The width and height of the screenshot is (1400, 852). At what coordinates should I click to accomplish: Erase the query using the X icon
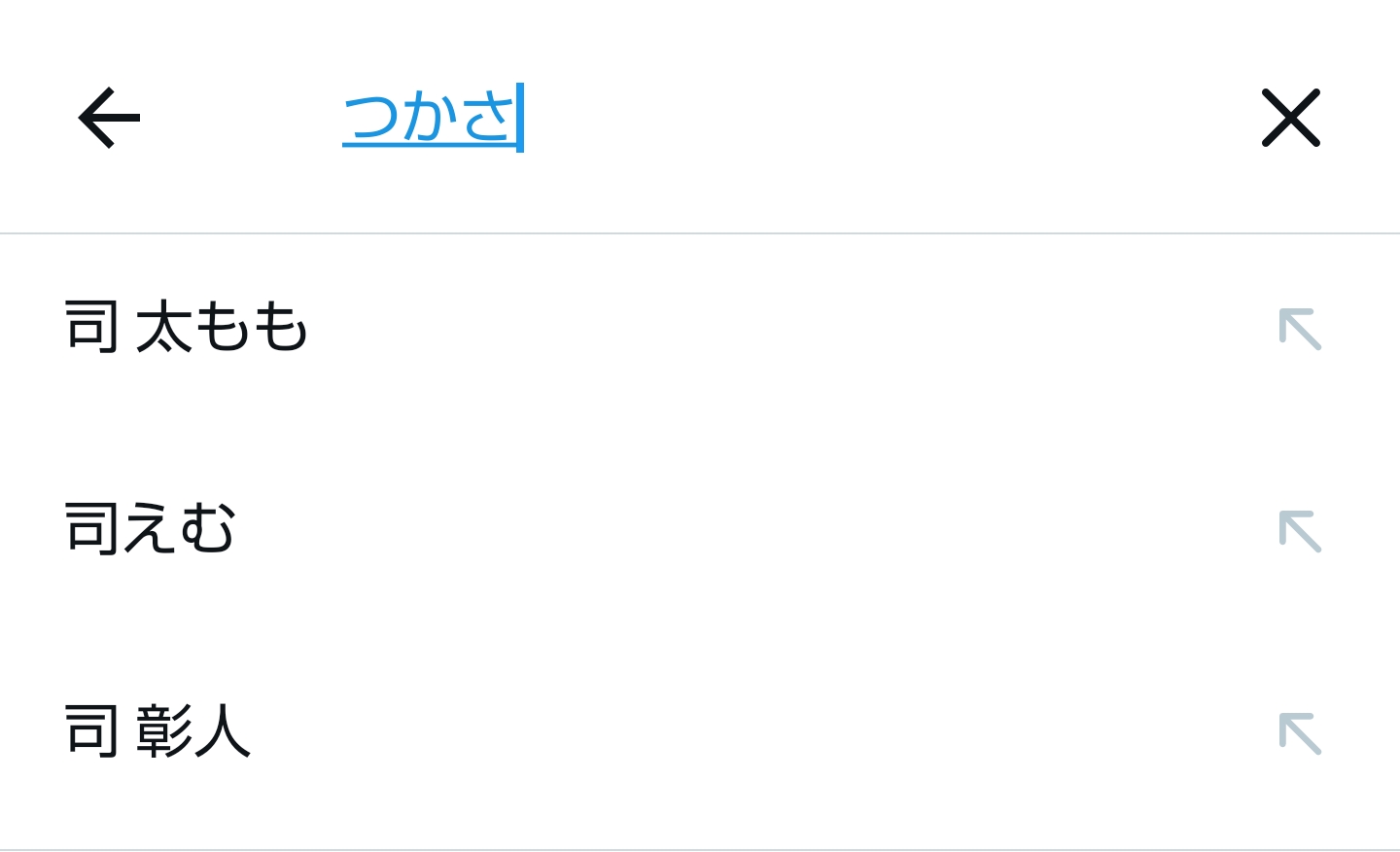pyautogui.click(x=1290, y=118)
